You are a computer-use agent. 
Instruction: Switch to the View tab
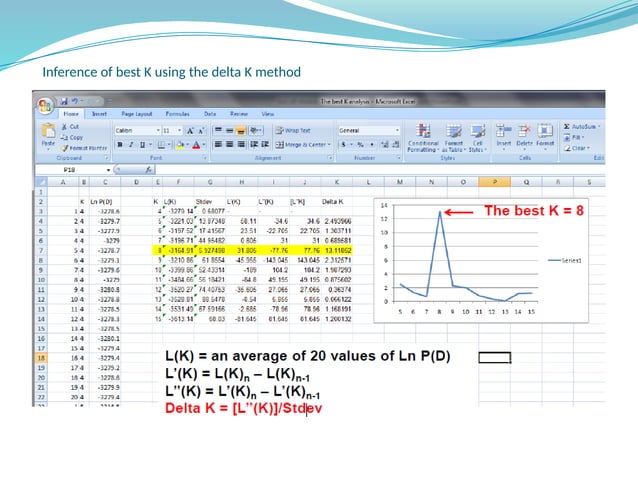[x=268, y=114]
